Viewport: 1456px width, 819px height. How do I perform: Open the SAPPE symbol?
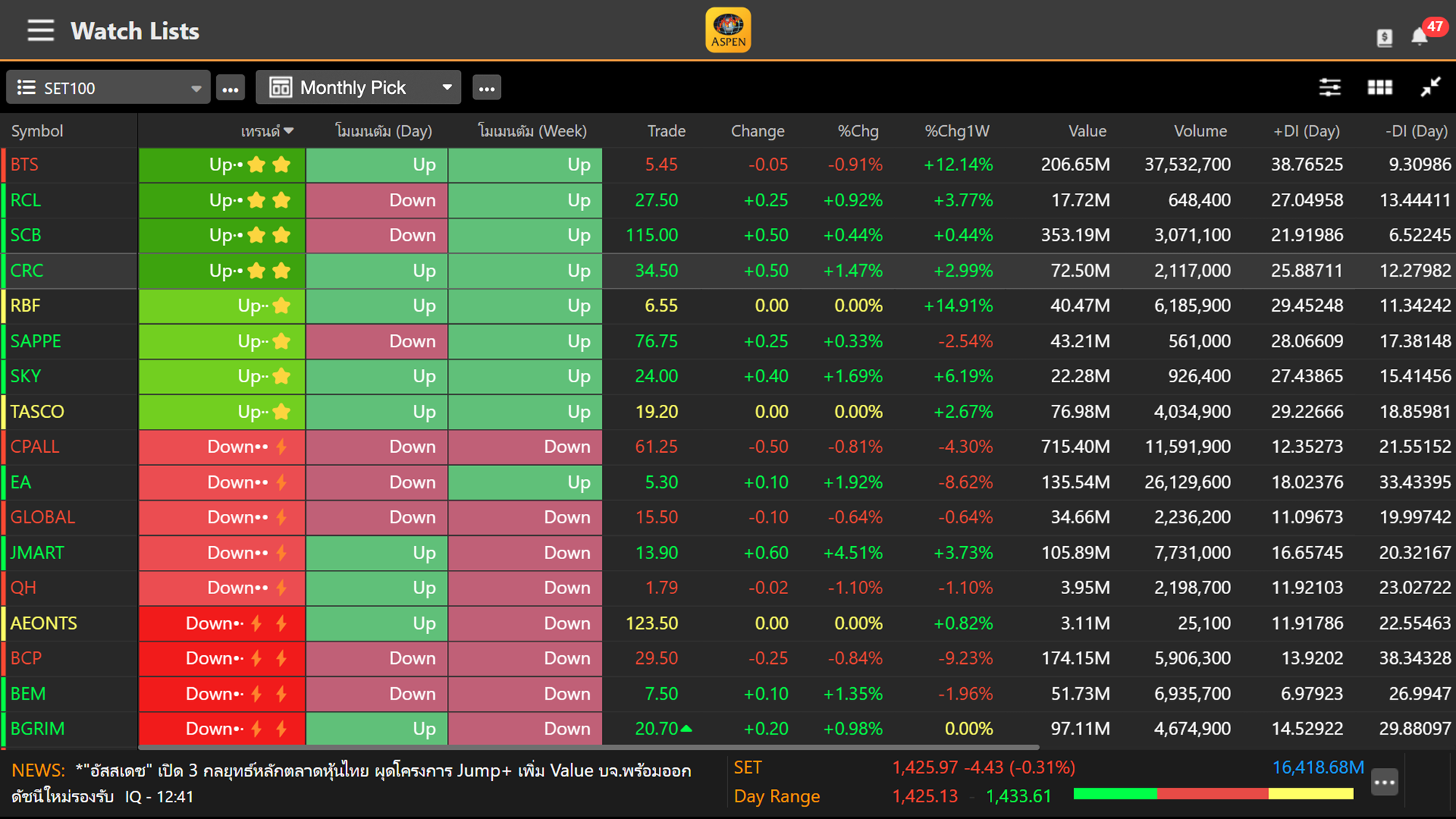click(x=36, y=341)
